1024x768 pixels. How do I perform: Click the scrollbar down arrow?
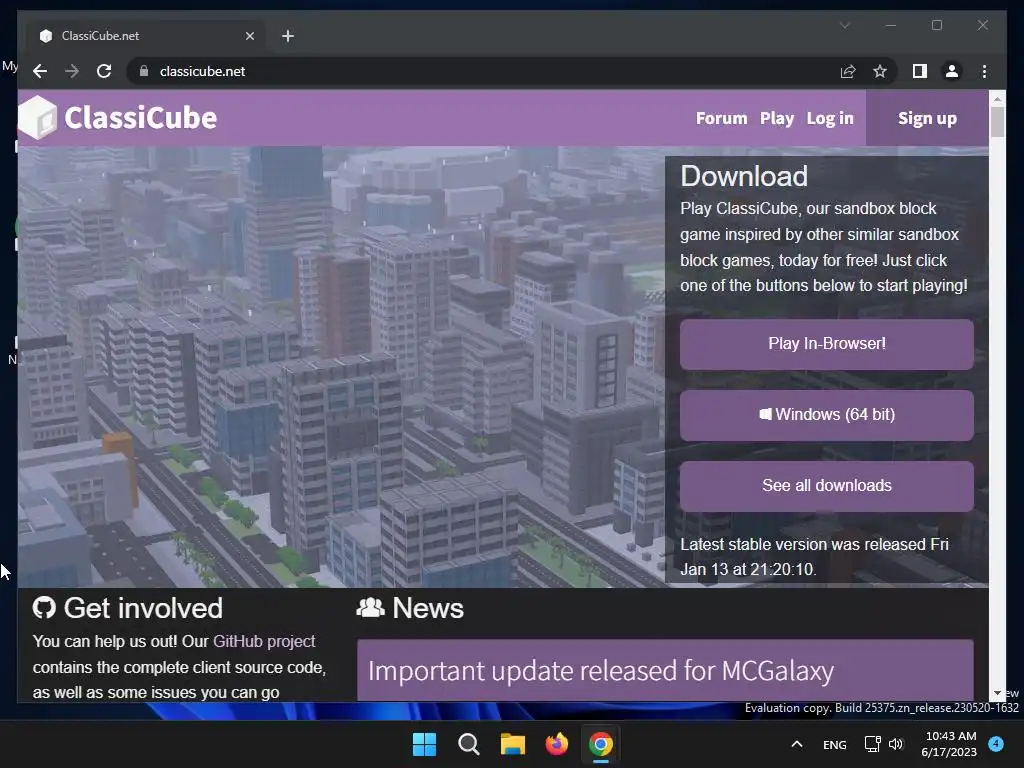pyautogui.click(x=997, y=693)
